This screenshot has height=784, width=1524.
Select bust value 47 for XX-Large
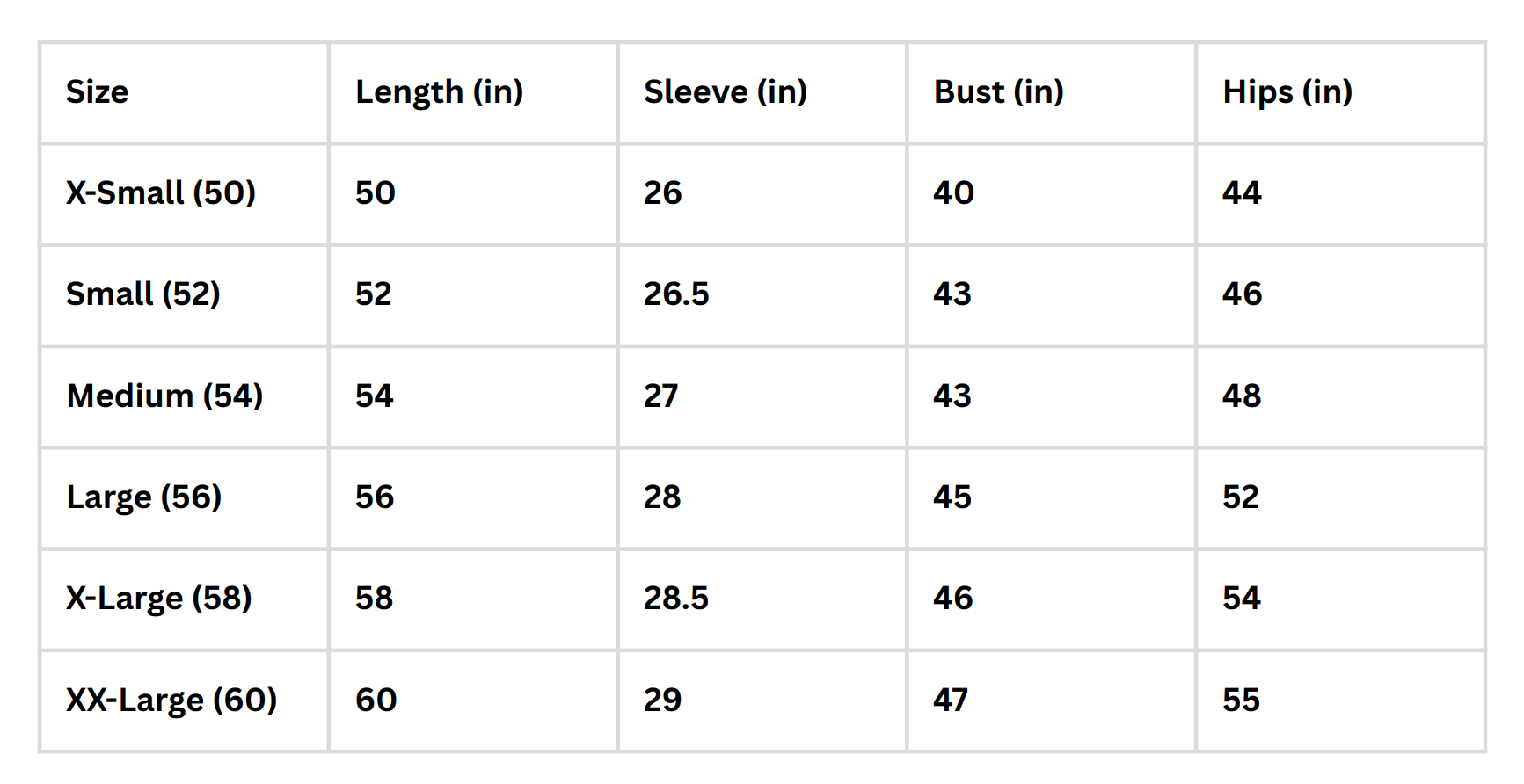pos(951,701)
